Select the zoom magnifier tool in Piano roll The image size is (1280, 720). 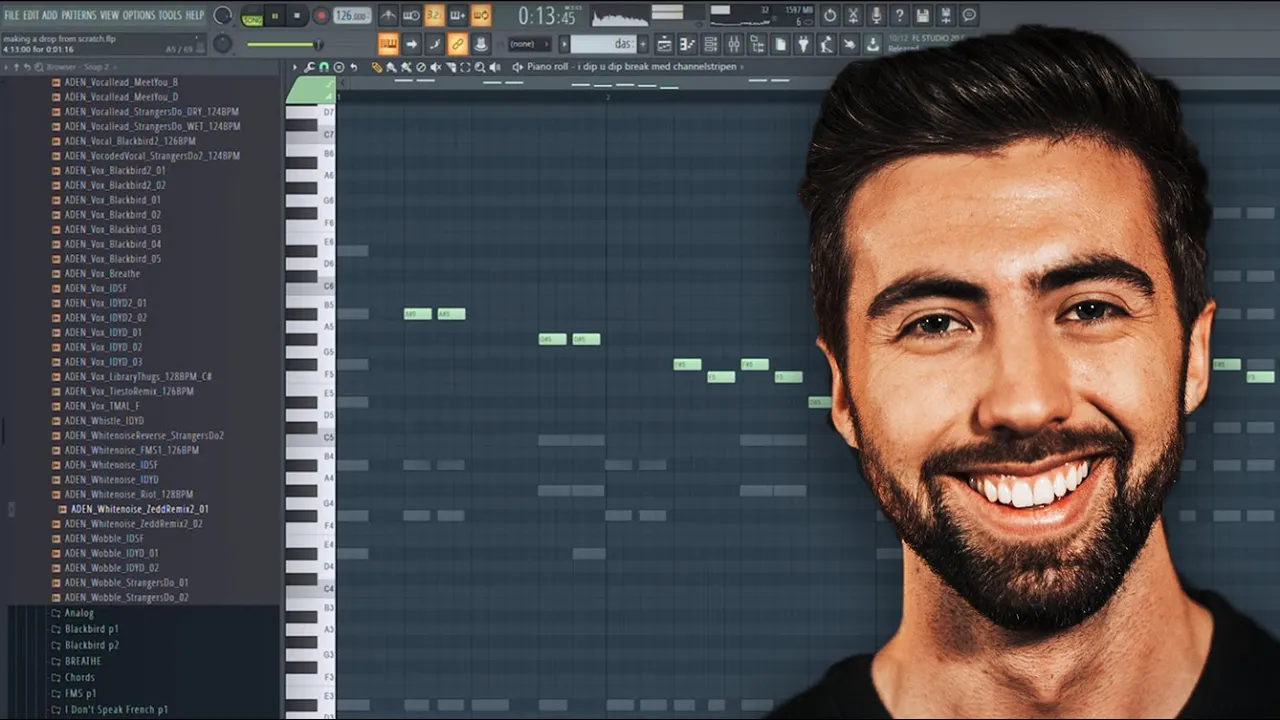click(x=480, y=67)
